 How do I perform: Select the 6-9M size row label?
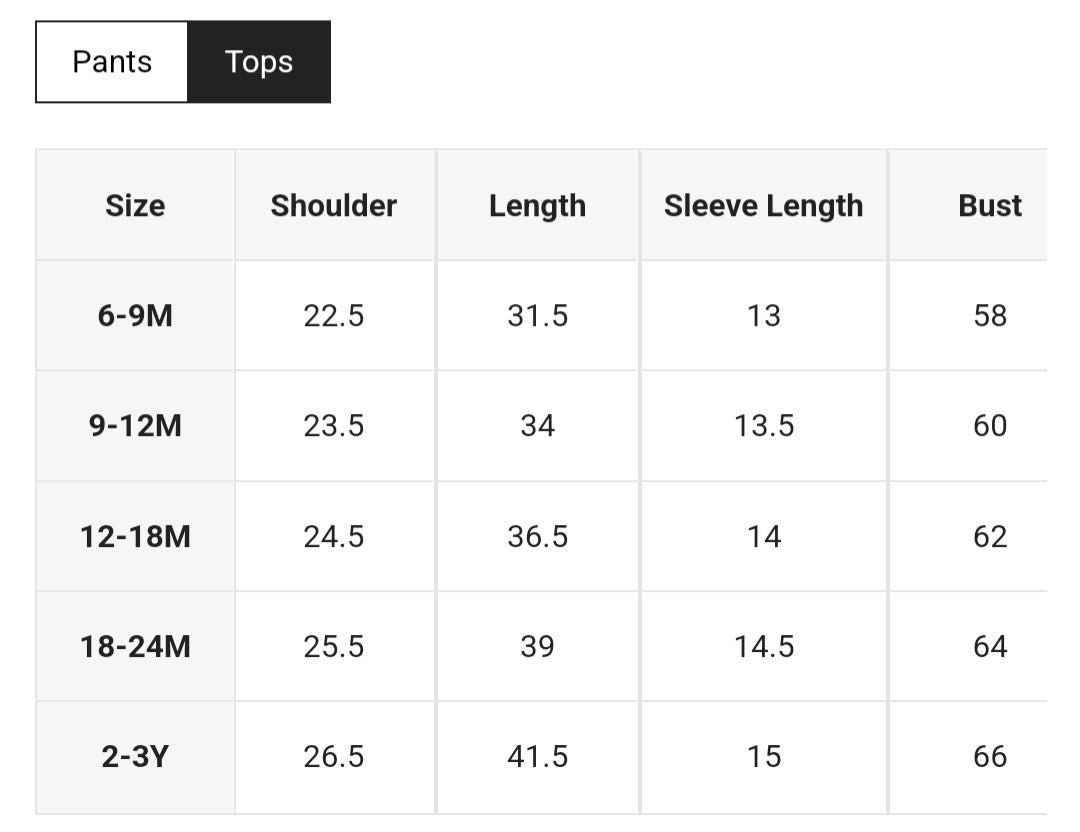click(x=135, y=315)
